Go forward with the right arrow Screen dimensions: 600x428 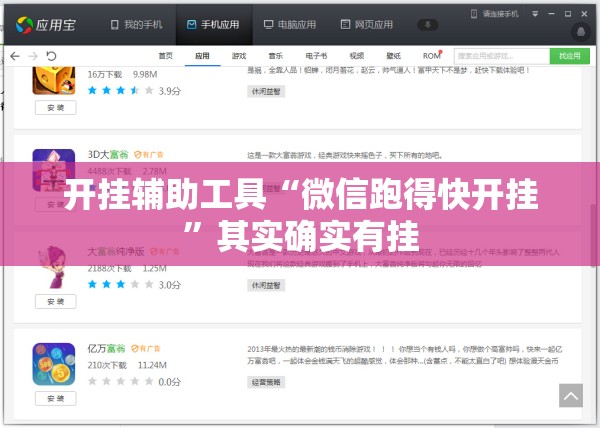[x=33, y=56]
